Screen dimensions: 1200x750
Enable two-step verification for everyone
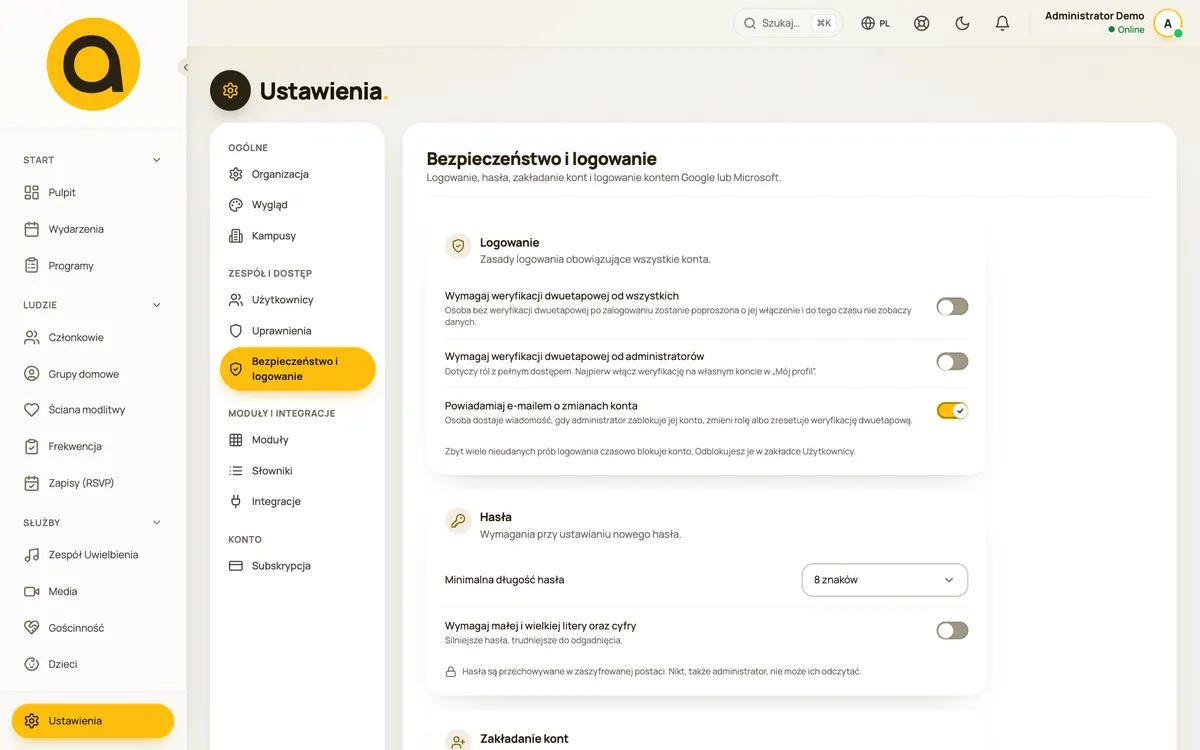pyautogui.click(x=952, y=307)
